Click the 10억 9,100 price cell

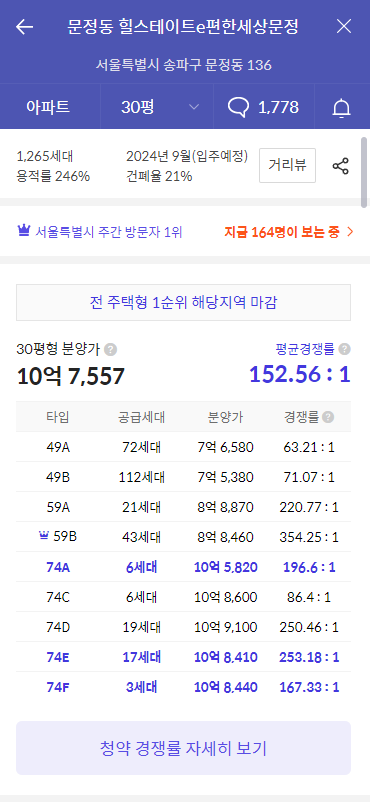(226, 627)
